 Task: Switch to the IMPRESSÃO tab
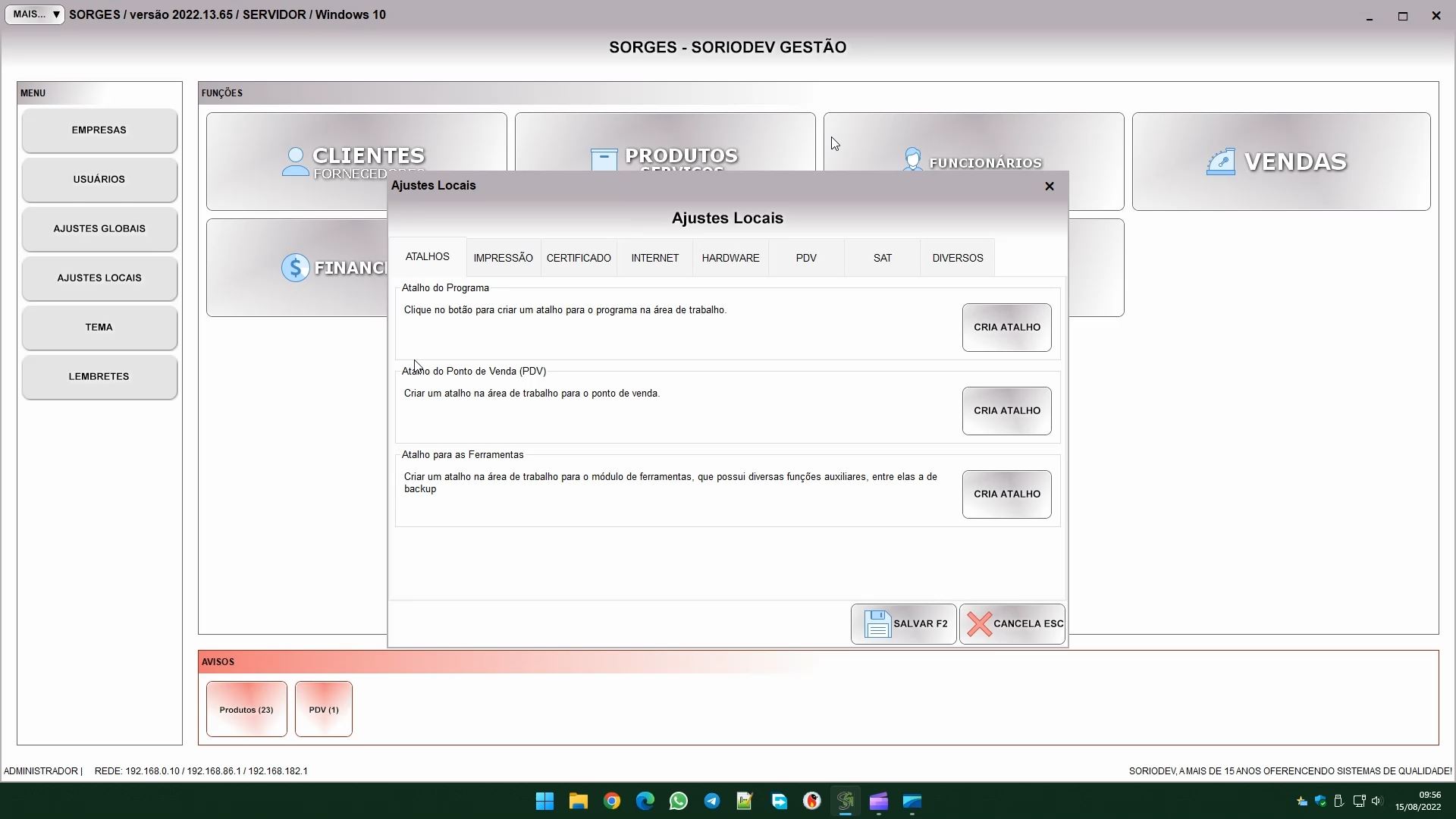coord(503,258)
